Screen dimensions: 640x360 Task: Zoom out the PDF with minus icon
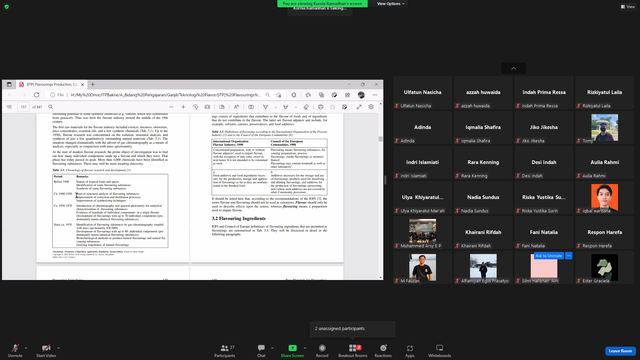point(171,107)
